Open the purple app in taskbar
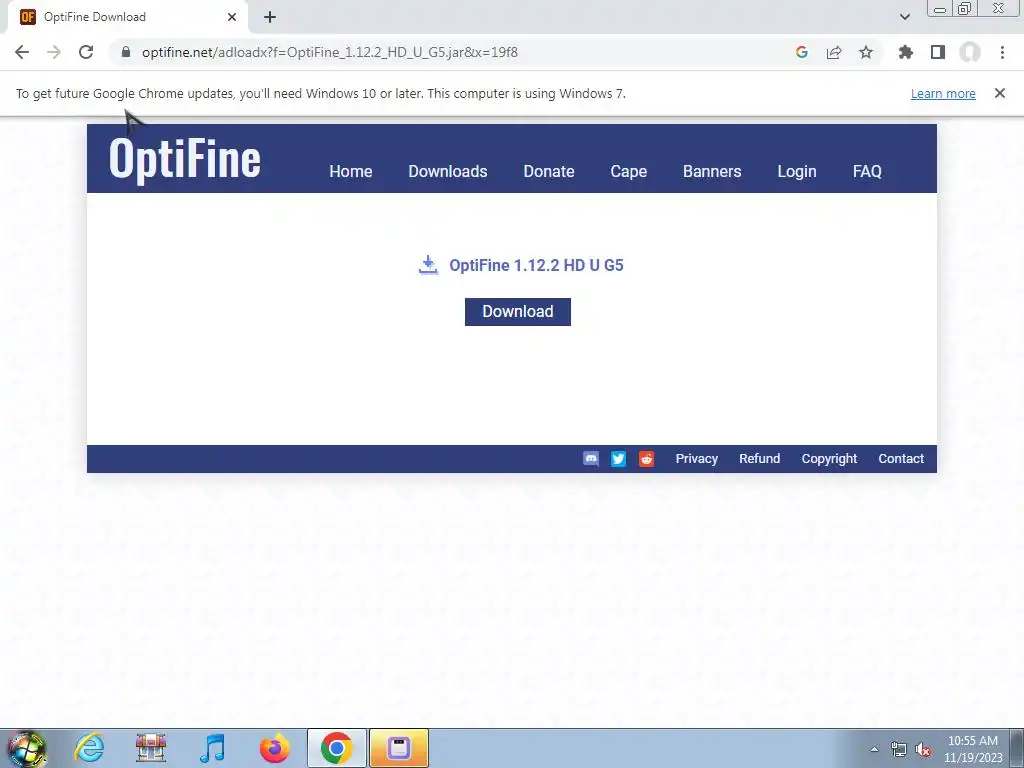Viewport: 1024px width, 768px height. (398, 748)
